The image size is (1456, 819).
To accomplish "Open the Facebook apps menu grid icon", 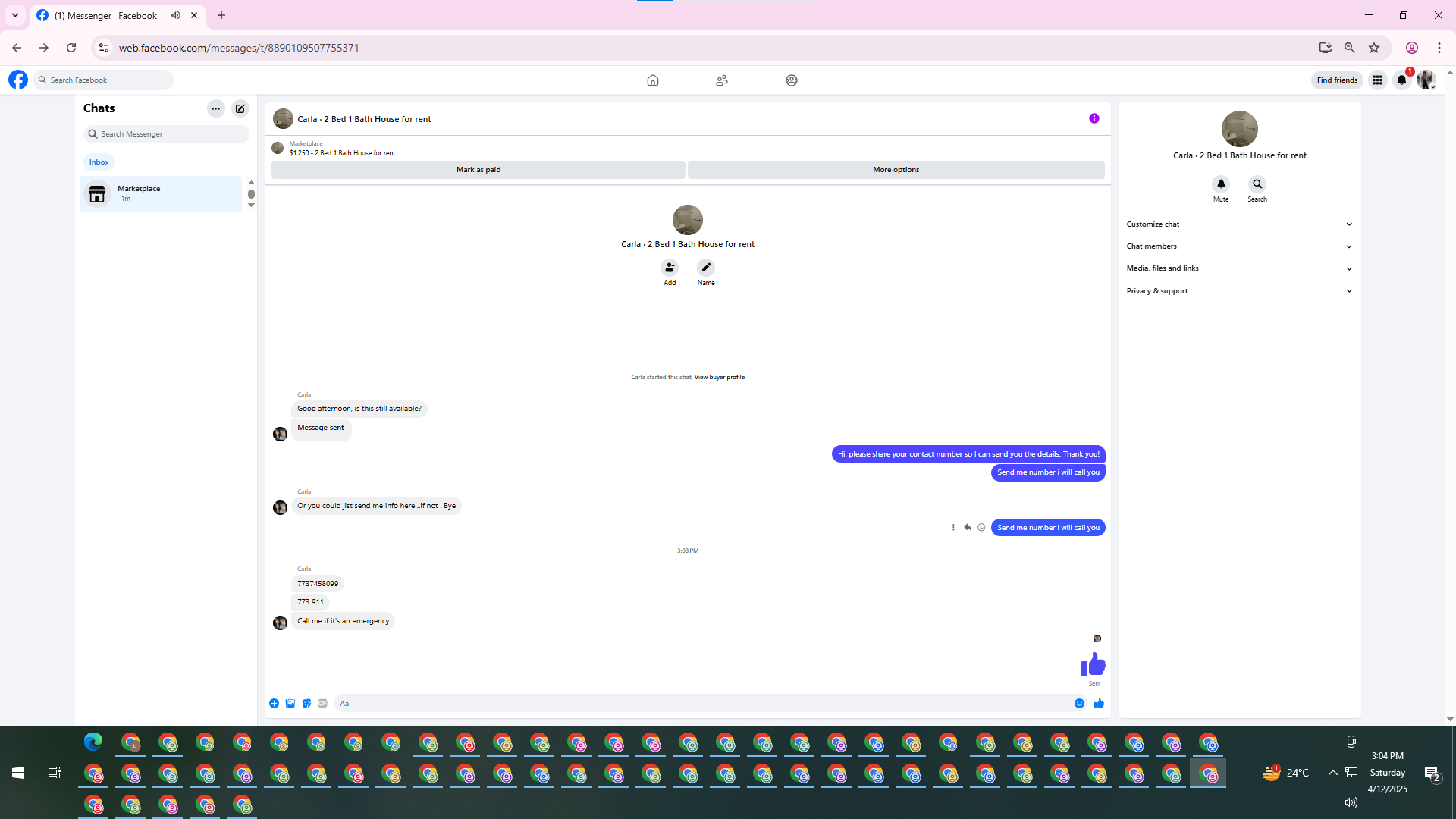I will [1378, 80].
